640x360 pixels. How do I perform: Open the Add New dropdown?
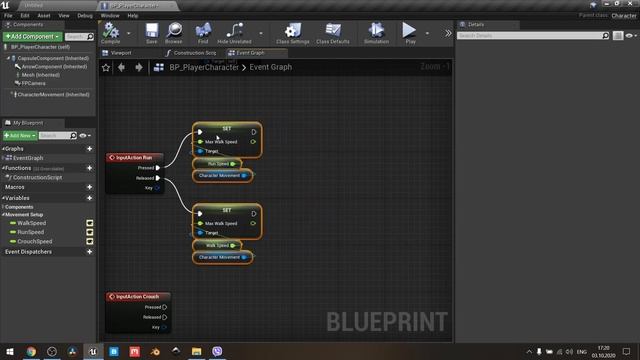[x=20, y=136]
